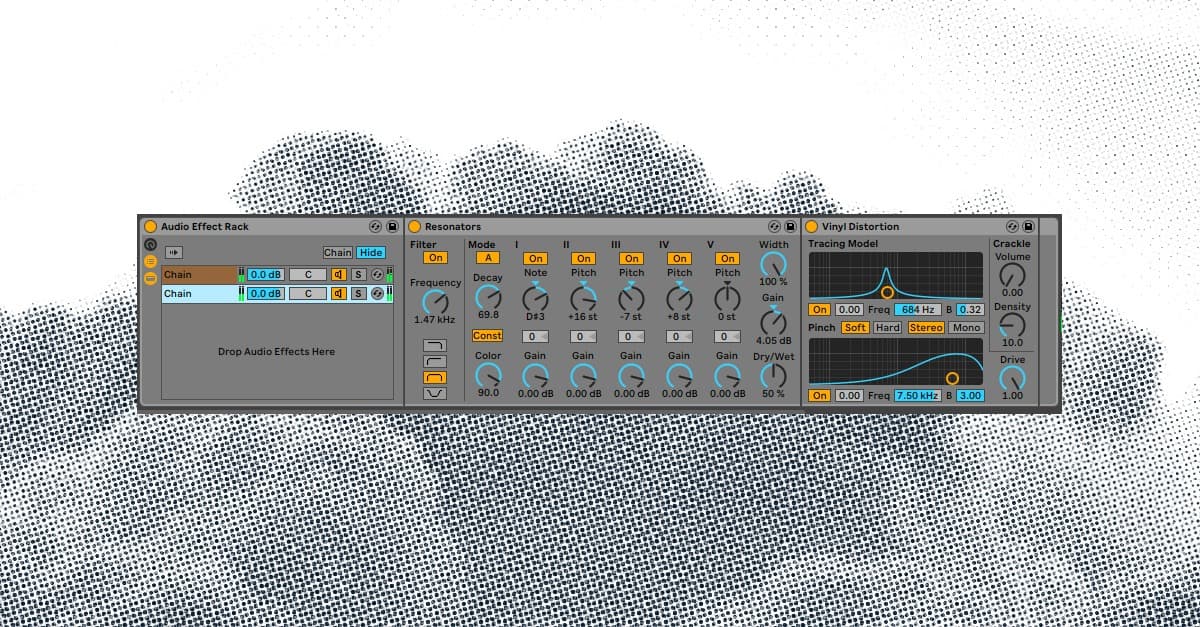Screen dimensions: 1200x627
Task: Open the Chain selector editor button
Action: pos(338,253)
